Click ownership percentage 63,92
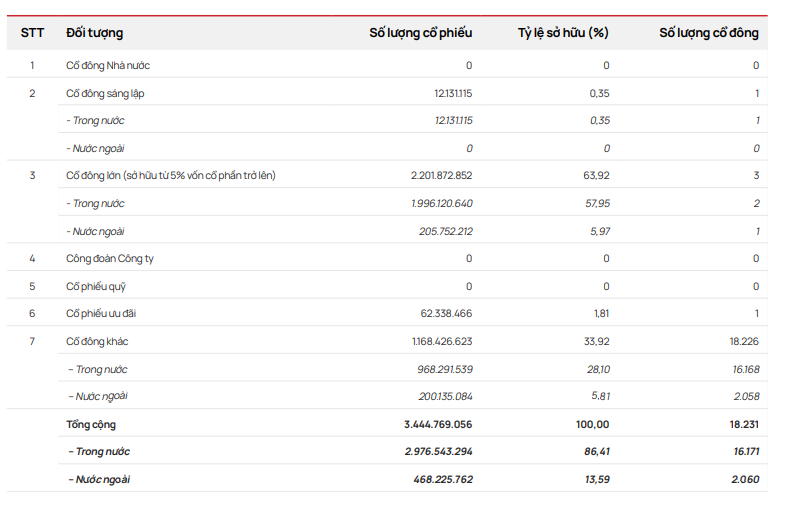This screenshot has width=796, height=511. [597, 176]
